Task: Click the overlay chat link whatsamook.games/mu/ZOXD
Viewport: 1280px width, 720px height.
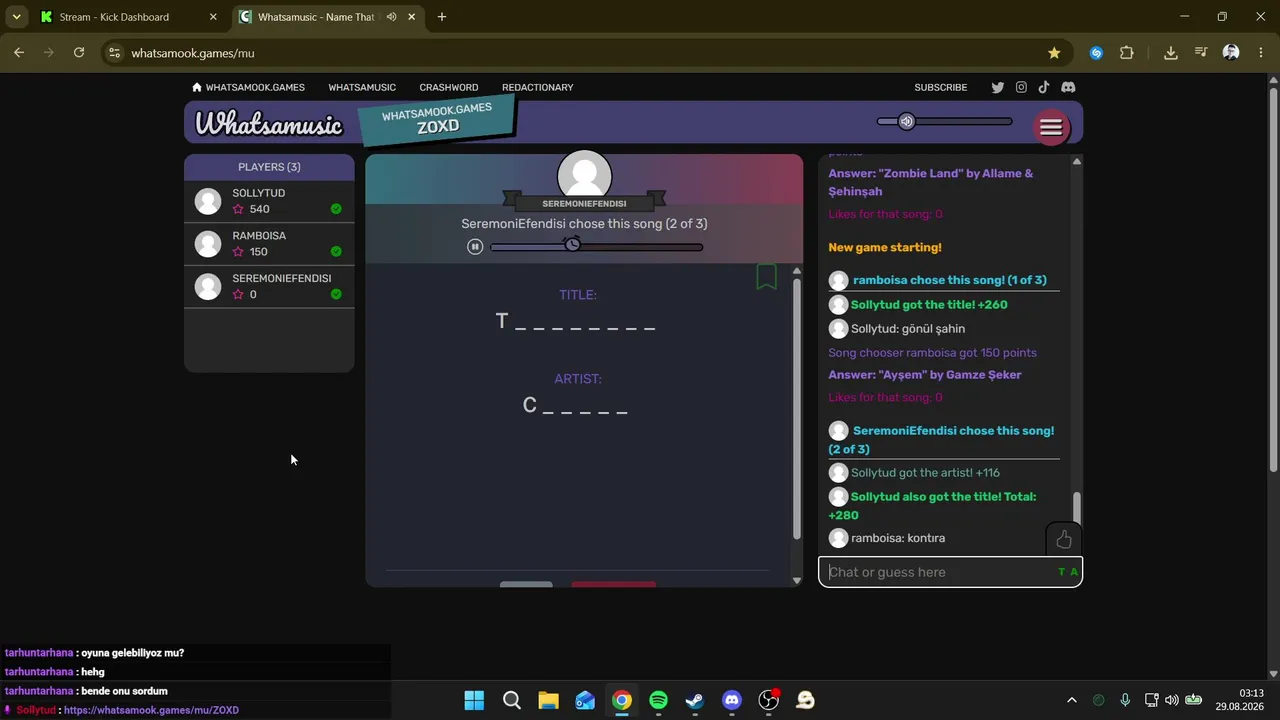Action: pos(151,710)
